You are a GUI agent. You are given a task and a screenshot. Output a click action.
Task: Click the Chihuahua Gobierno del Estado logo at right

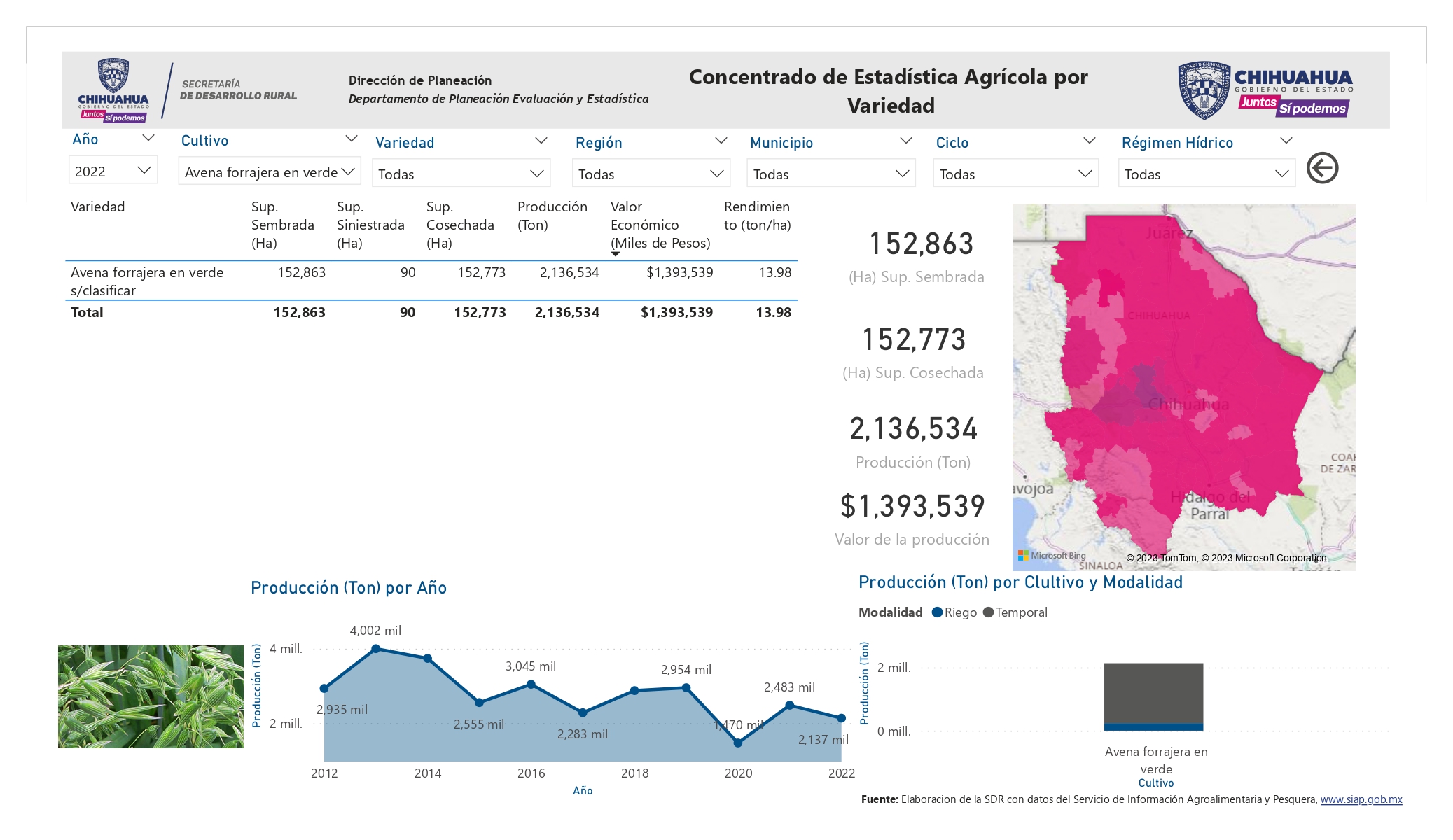pyautogui.click(x=1265, y=90)
